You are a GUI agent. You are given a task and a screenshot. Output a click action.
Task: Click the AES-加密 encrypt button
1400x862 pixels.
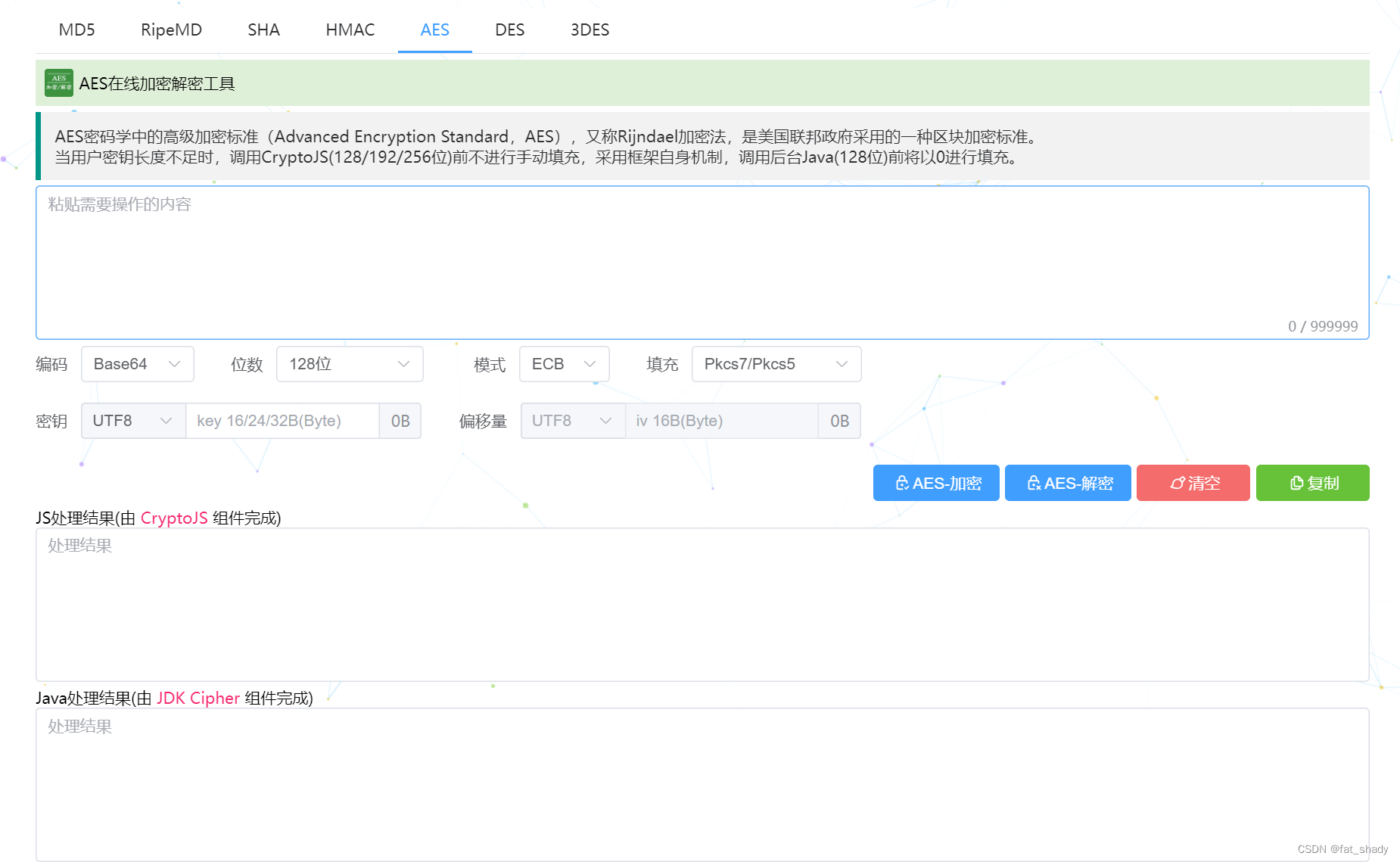936,483
